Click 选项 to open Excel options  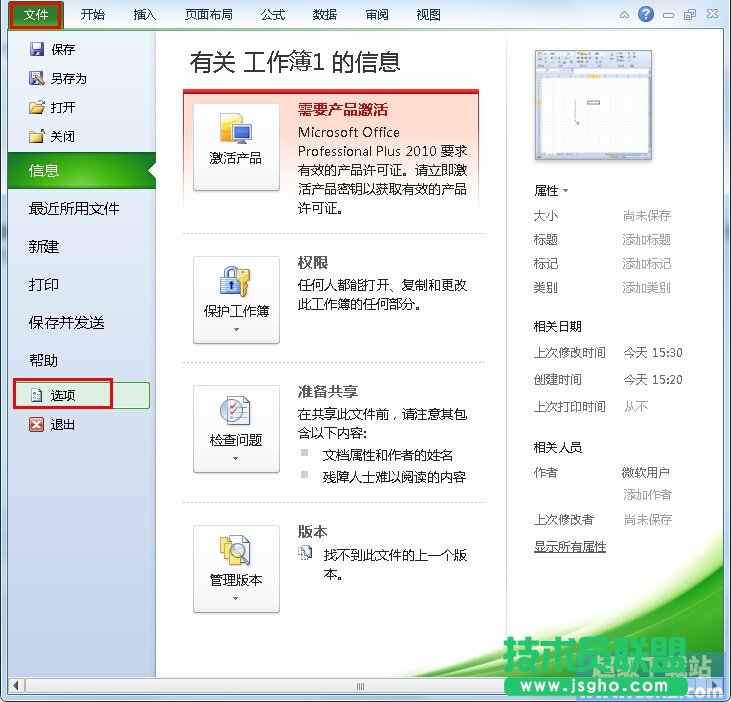82,395
